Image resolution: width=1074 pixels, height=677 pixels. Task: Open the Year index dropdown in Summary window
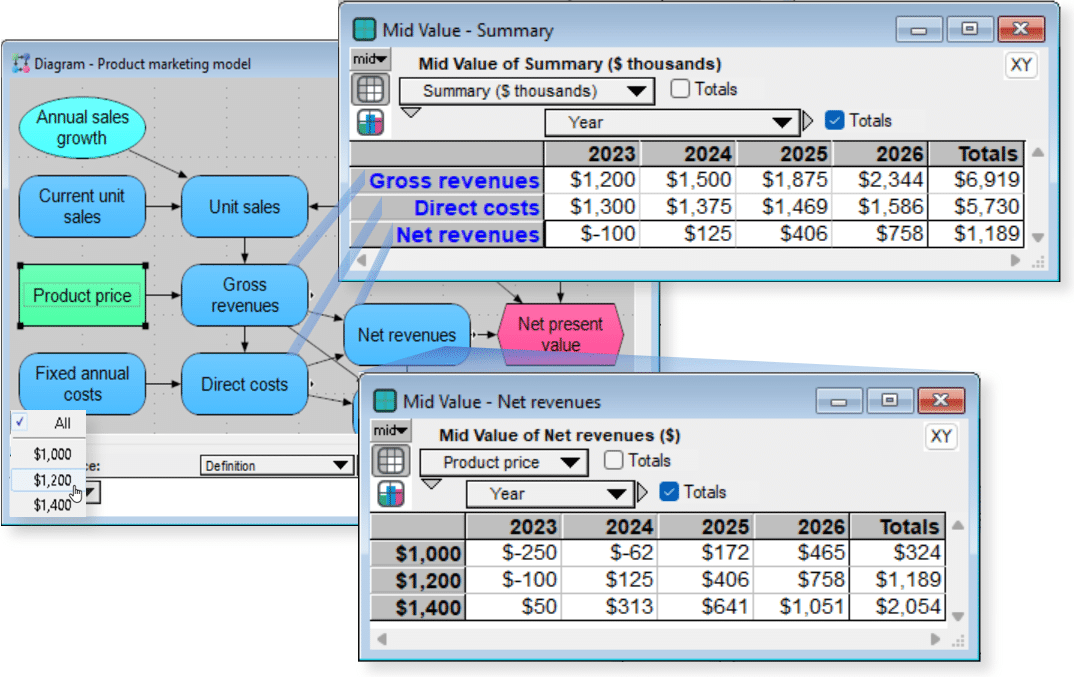pos(672,120)
